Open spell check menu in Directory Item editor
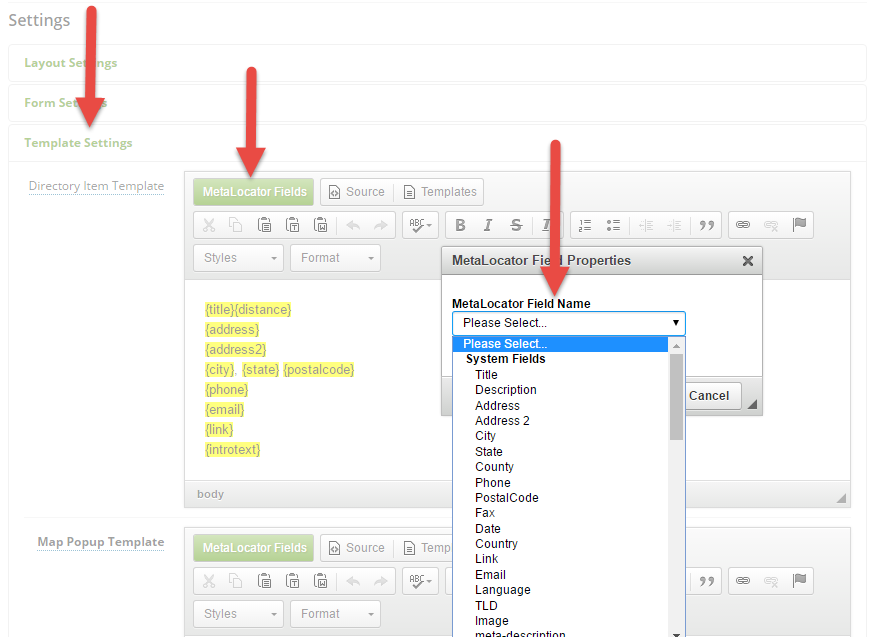 (421, 225)
